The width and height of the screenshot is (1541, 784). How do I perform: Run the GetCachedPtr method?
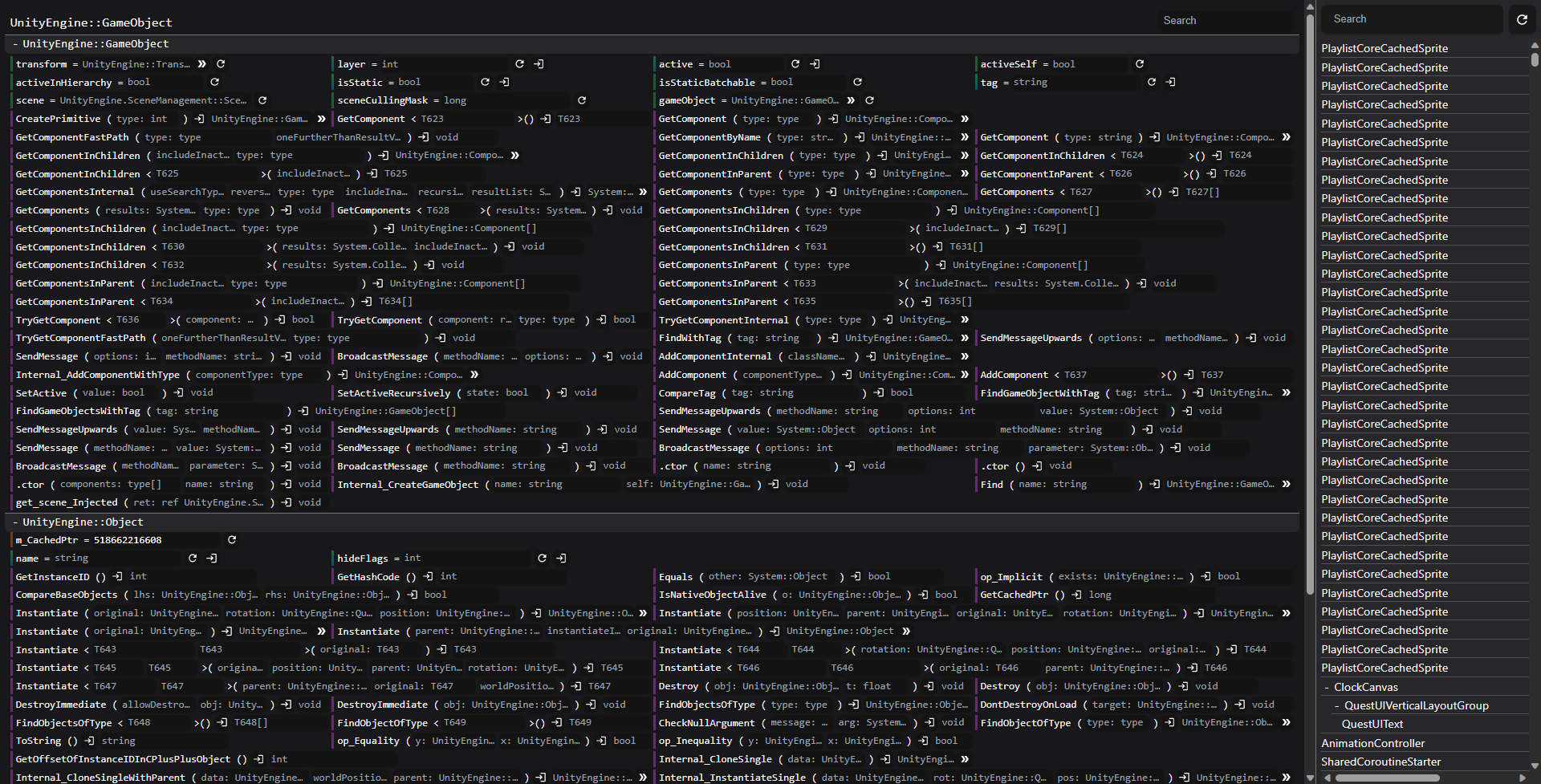(1078, 595)
